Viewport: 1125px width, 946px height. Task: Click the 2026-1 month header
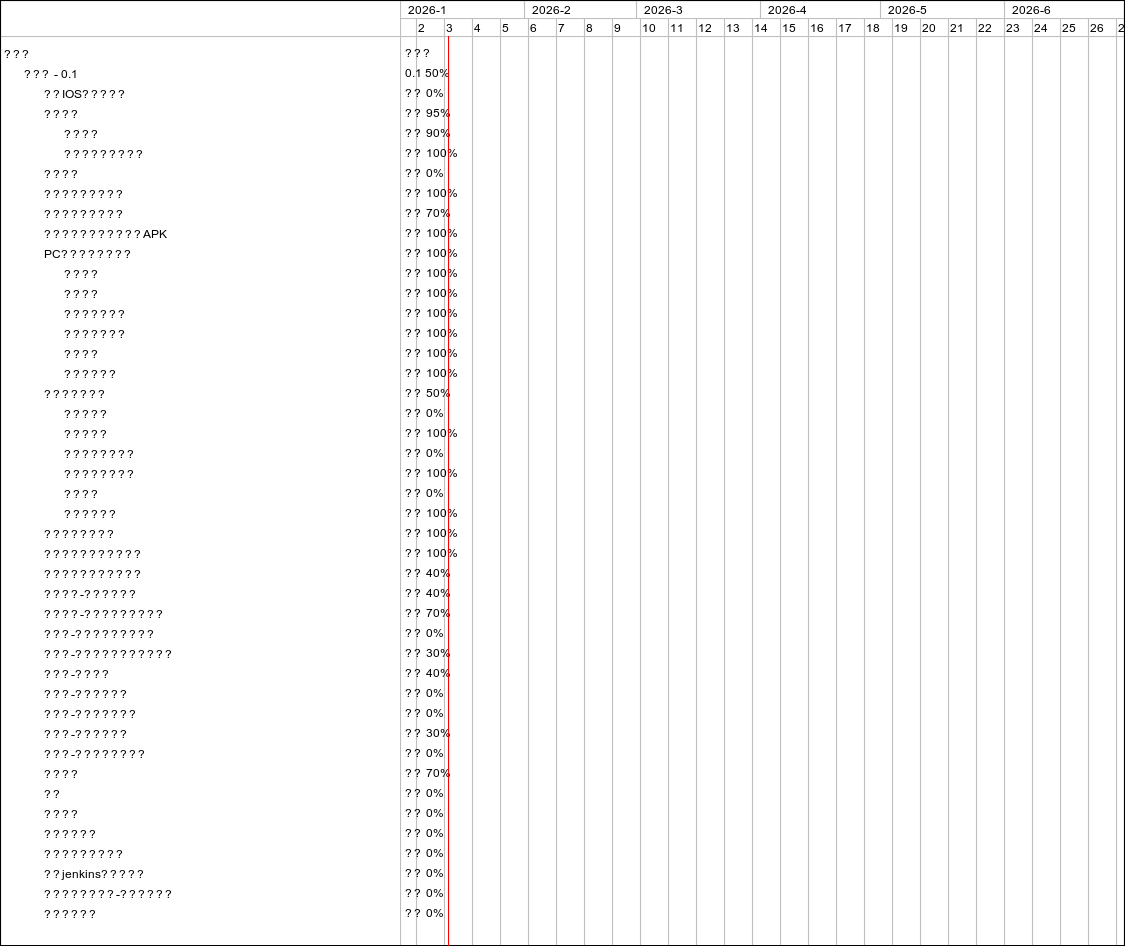coord(427,10)
